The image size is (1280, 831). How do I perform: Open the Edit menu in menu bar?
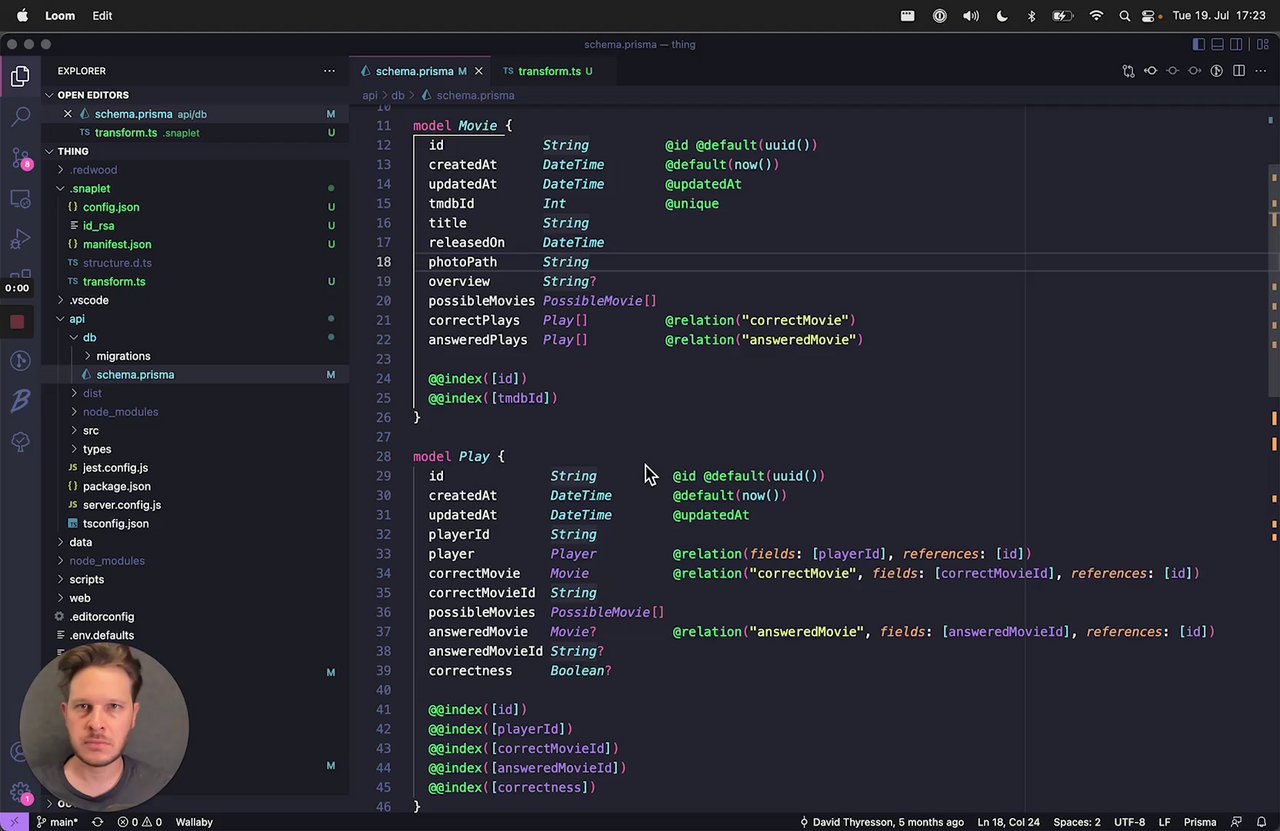(102, 16)
